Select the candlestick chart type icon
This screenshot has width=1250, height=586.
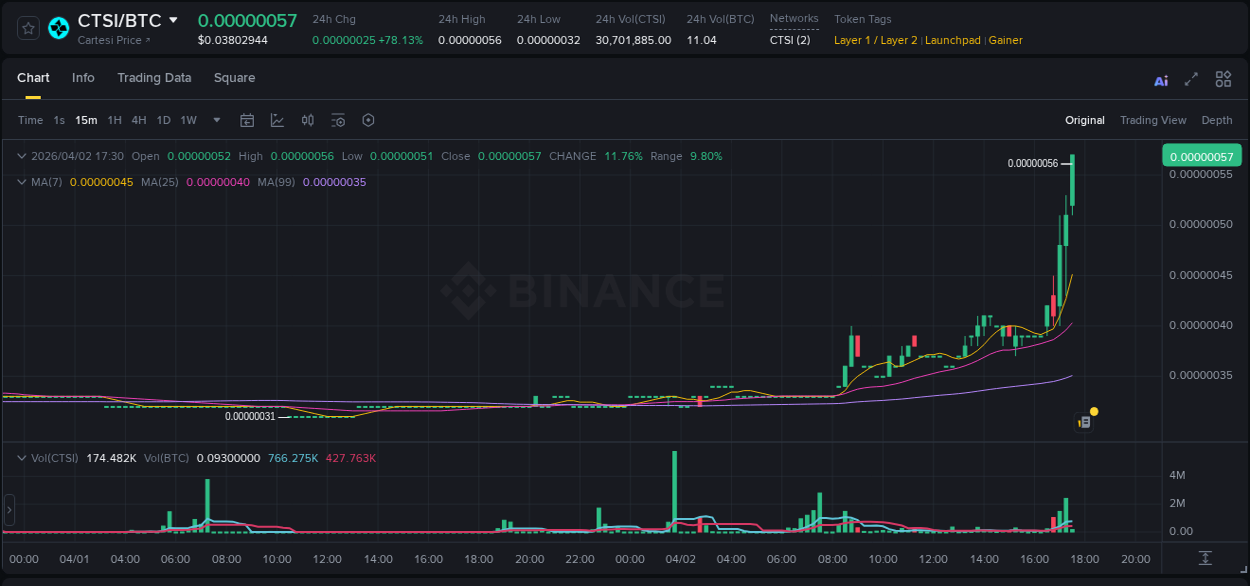click(x=307, y=120)
